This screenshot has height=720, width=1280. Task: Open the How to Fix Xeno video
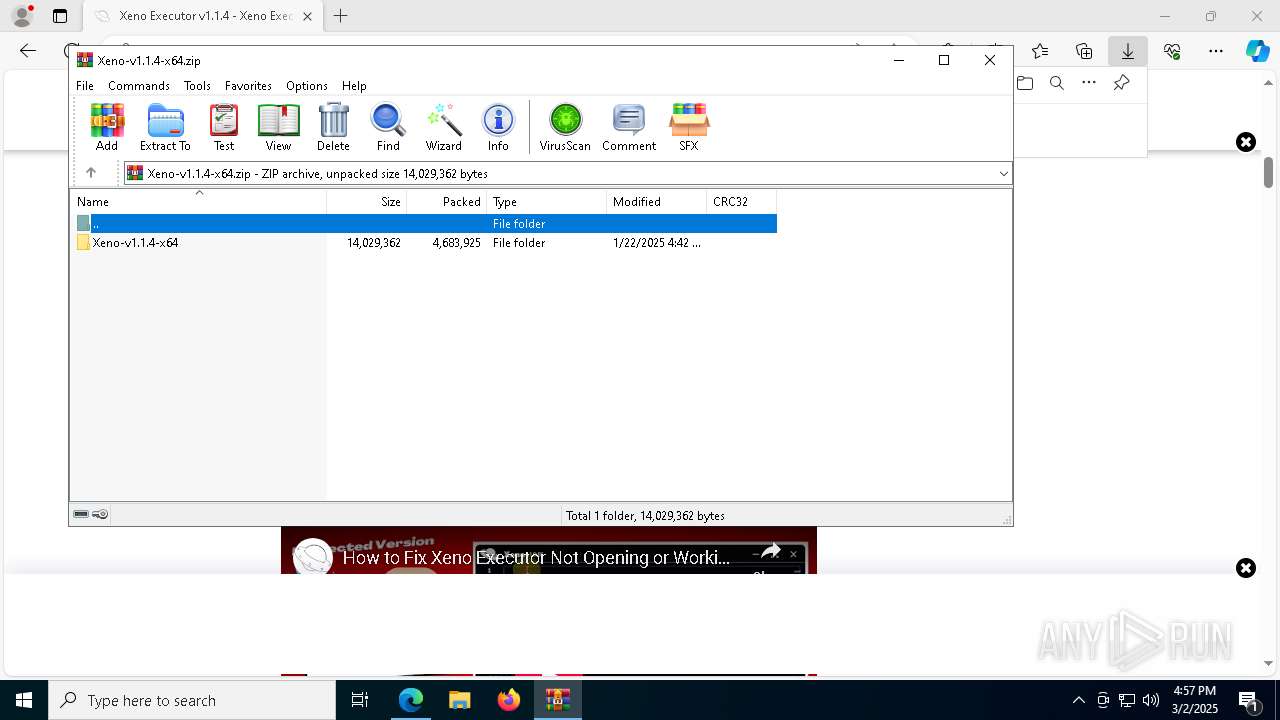click(x=536, y=557)
